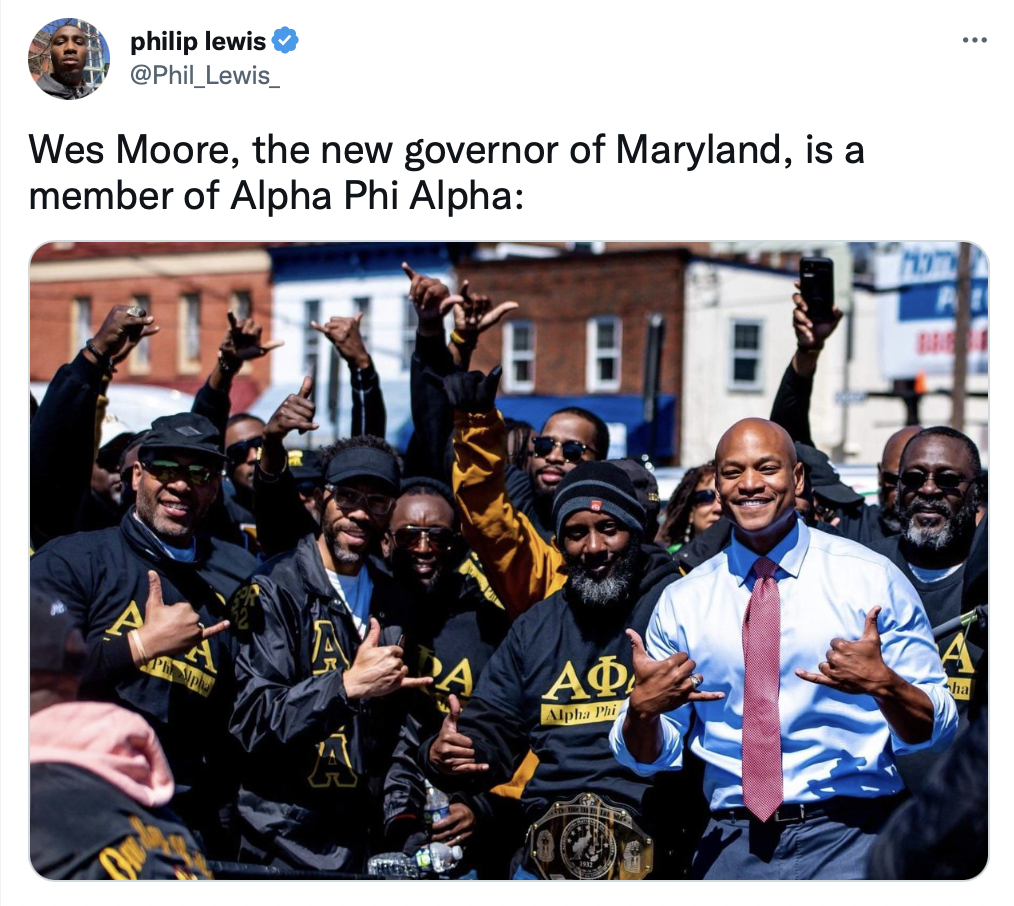Click the water bottle in the photo
1014x906 pixels.
pos(437,803)
